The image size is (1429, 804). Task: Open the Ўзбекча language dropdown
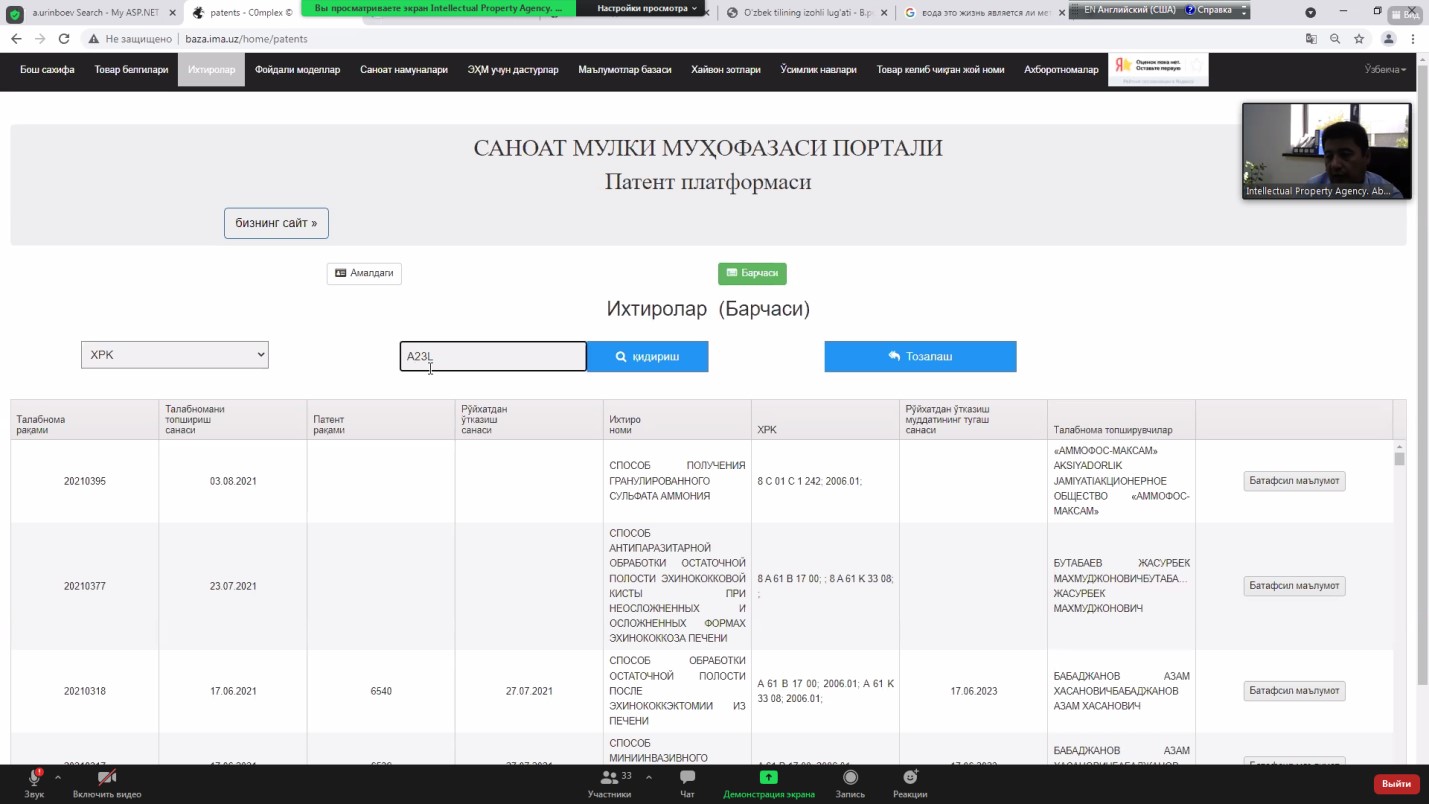click(1385, 70)
